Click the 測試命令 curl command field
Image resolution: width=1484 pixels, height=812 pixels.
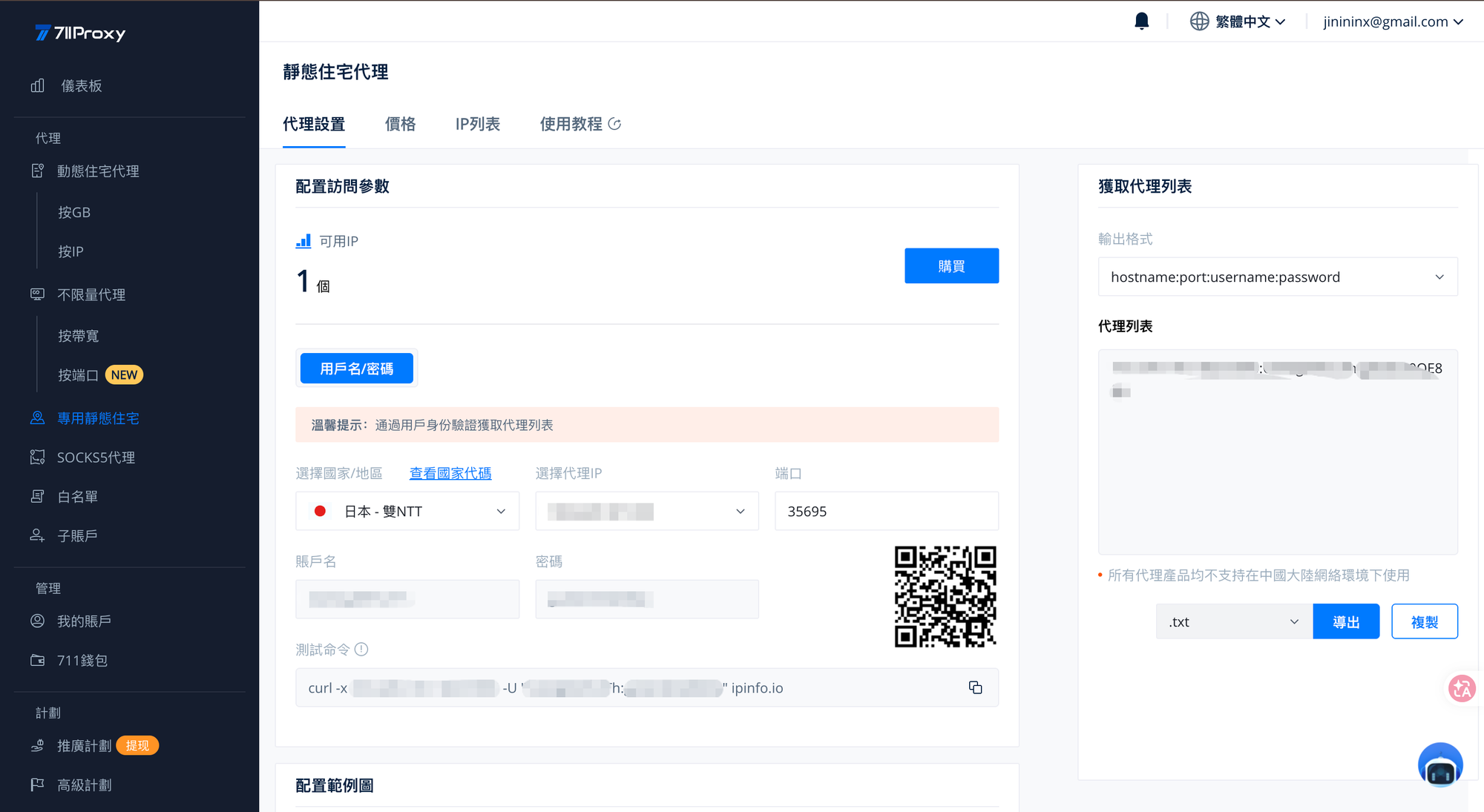pos(647,687)
